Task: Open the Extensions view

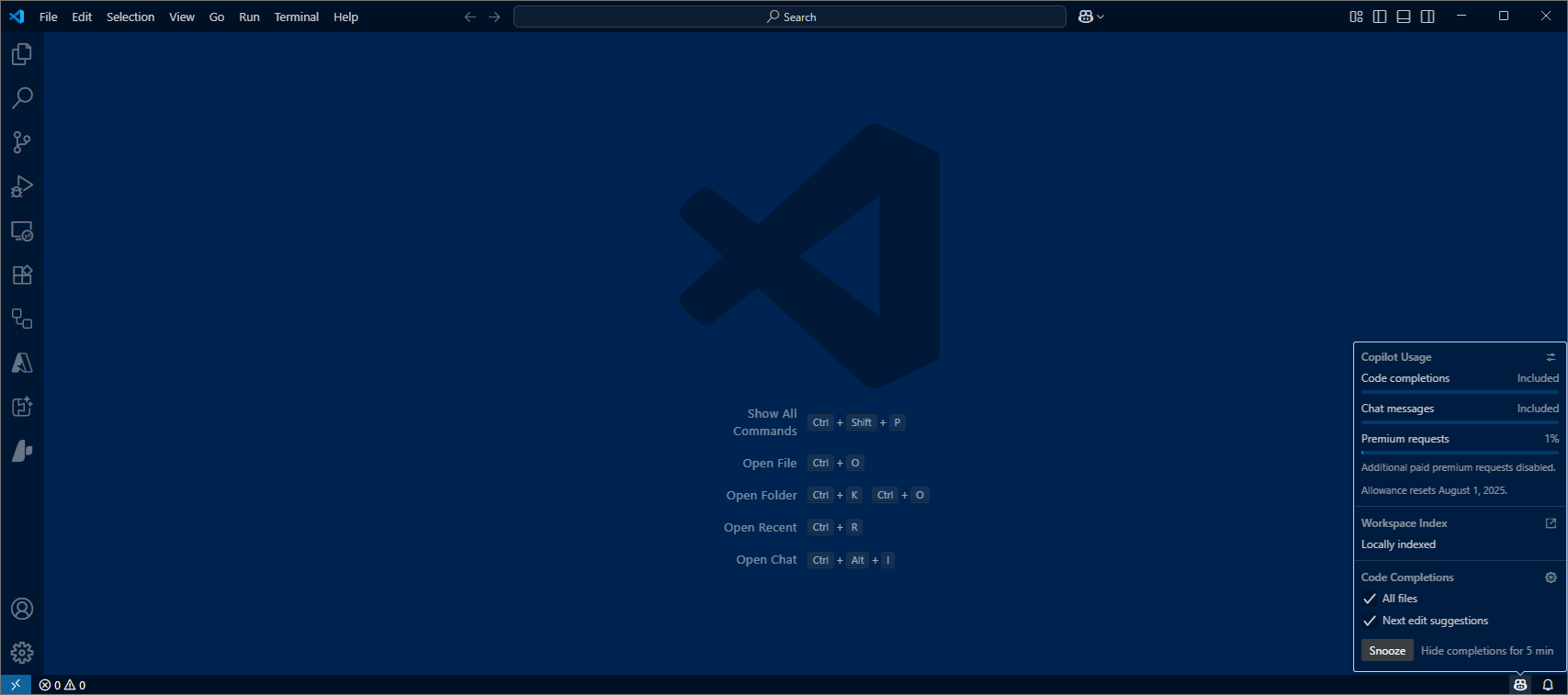Action: pos(22,275)
